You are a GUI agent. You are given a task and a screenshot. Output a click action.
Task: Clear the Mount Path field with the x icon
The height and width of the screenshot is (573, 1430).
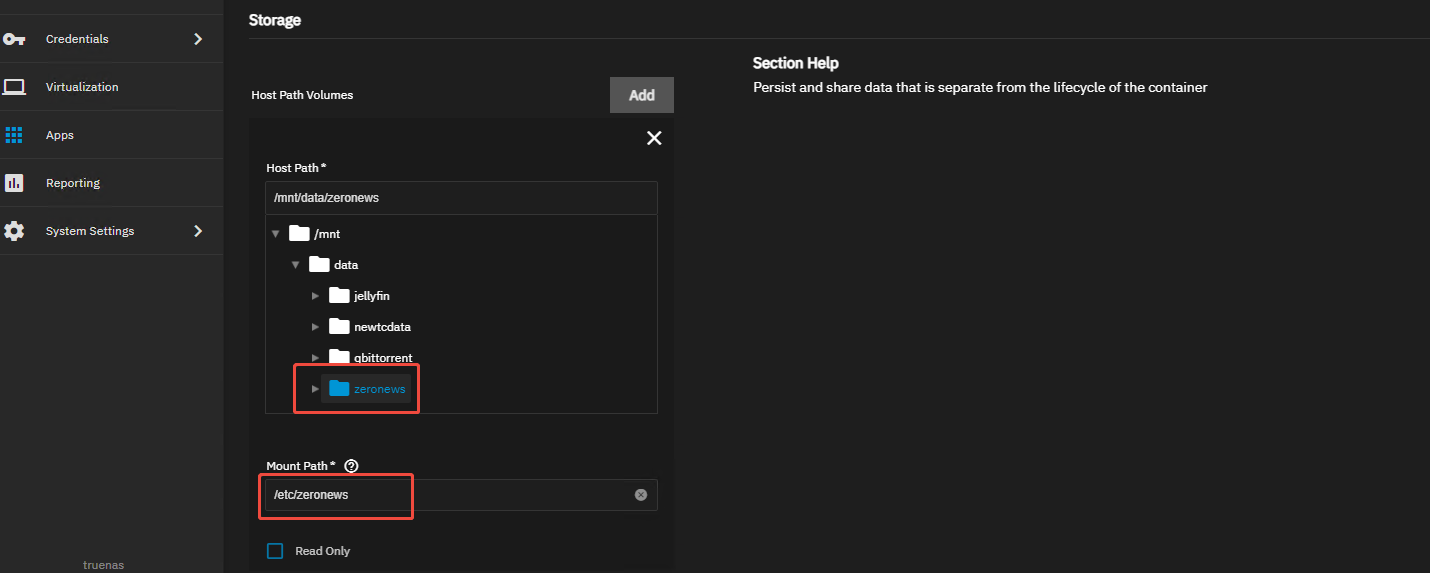pos(641,495)
